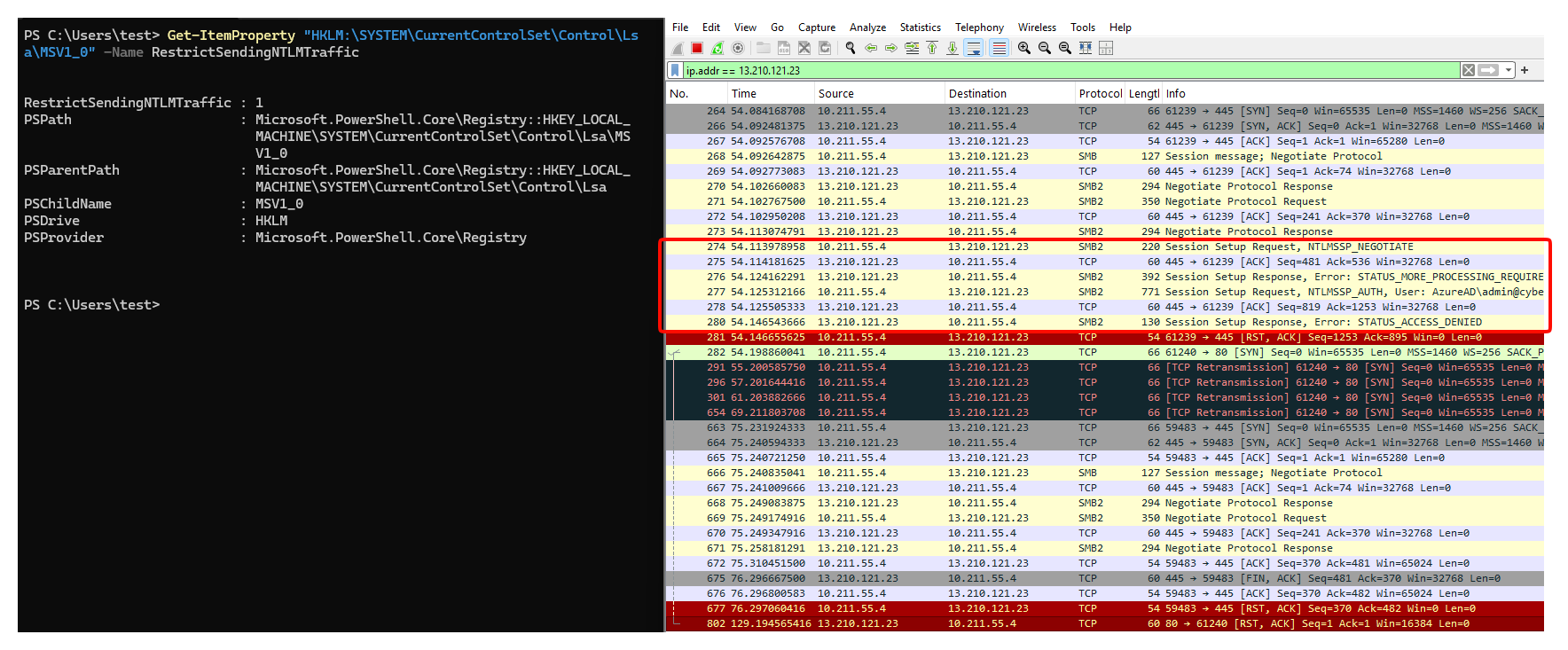The image size is (1568, 650).
Task: Add a display filter button plus
Action: coord(1525,70)
